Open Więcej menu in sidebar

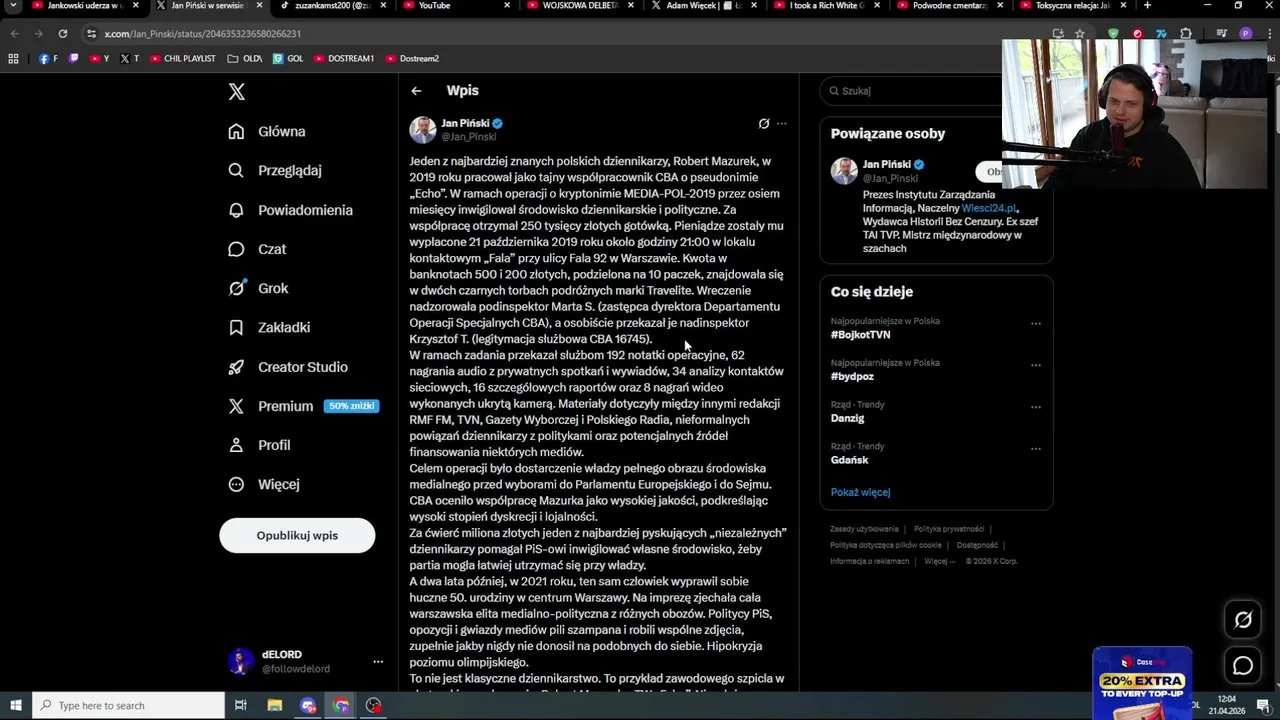pyautogui.click(x=264, y=484)
